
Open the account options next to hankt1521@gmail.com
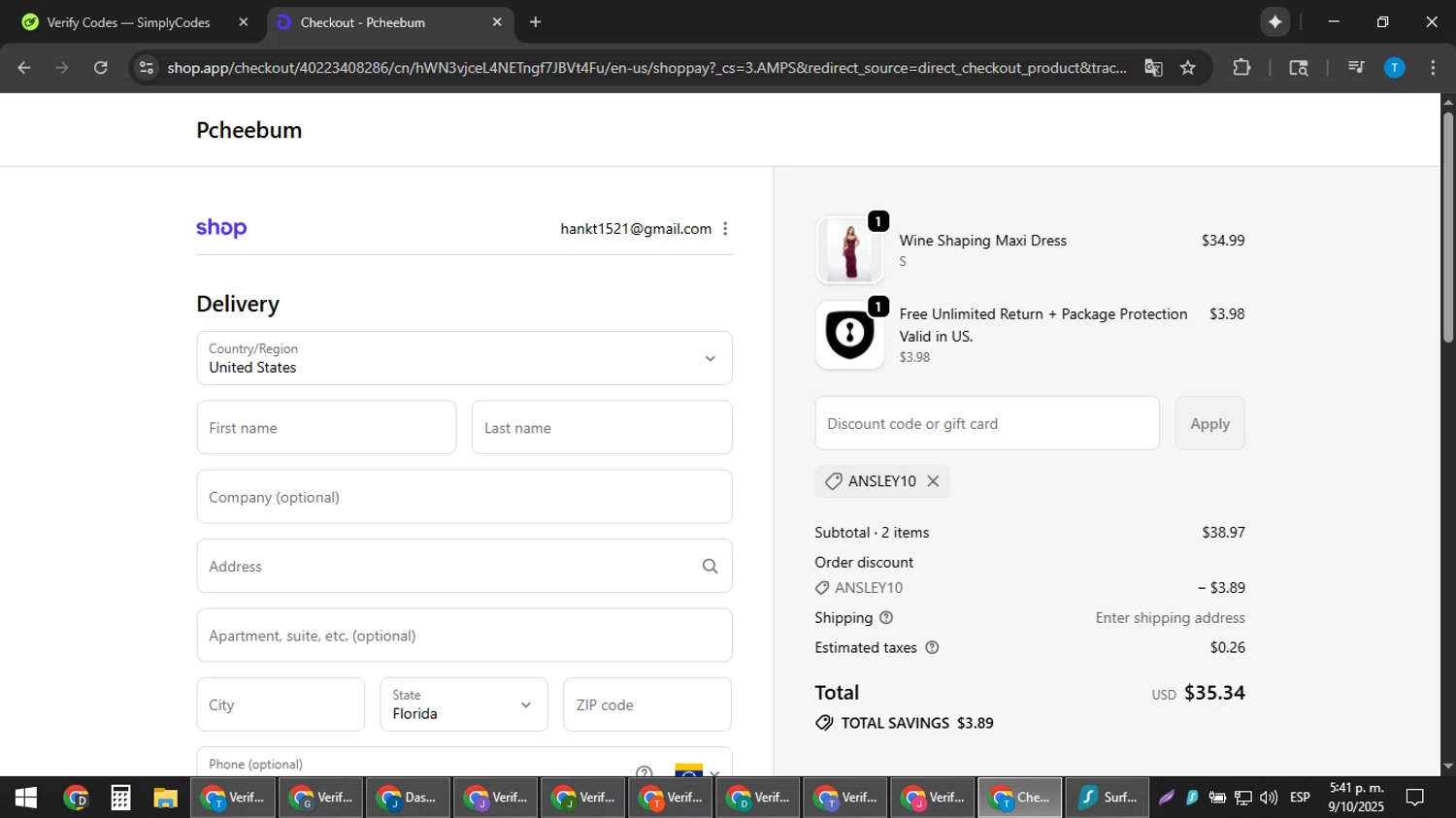tap(725, 229)
